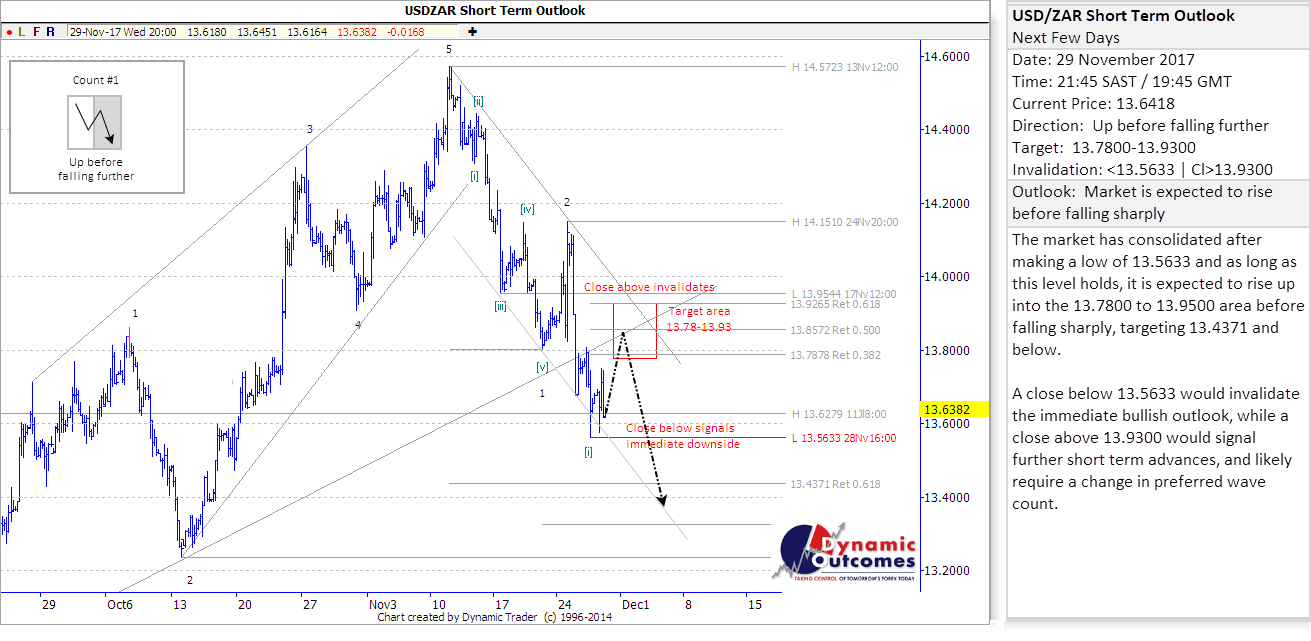
Task: Click the red dot record icon
Action: tap(8, 32)
